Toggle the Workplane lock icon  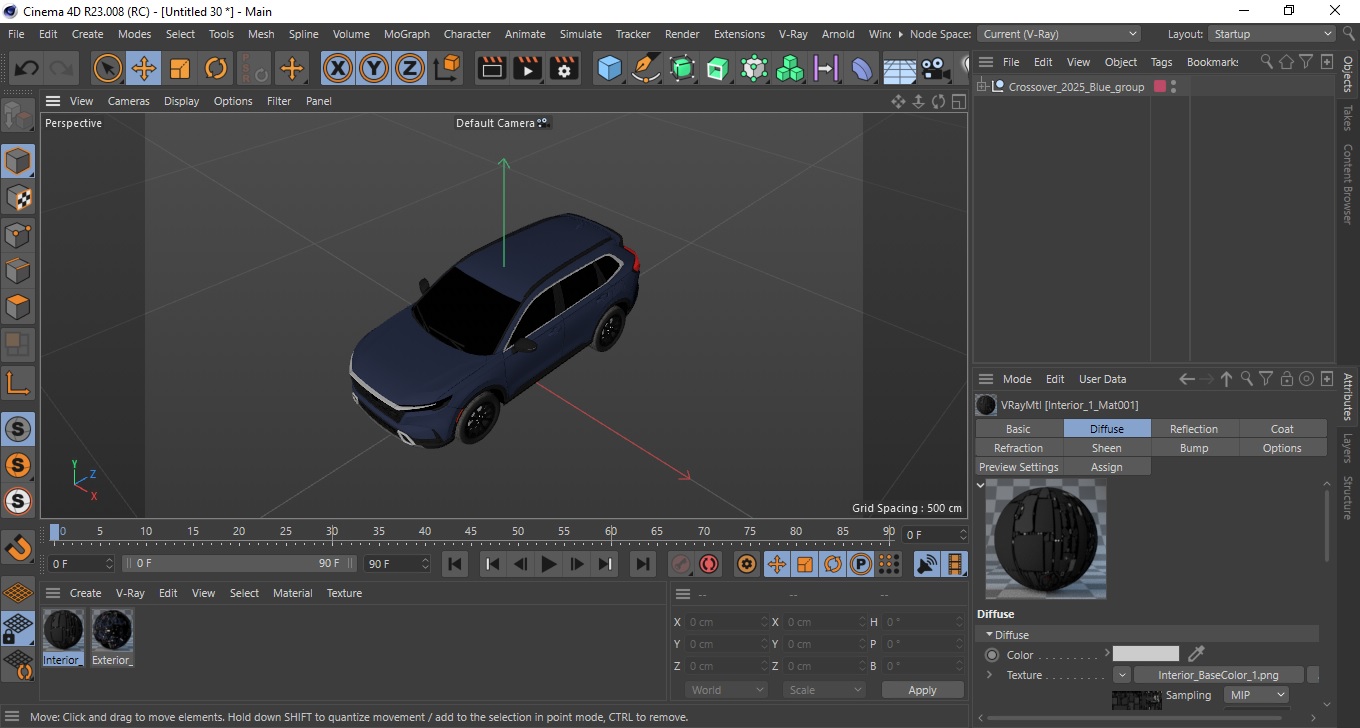(x=18, y=629)
